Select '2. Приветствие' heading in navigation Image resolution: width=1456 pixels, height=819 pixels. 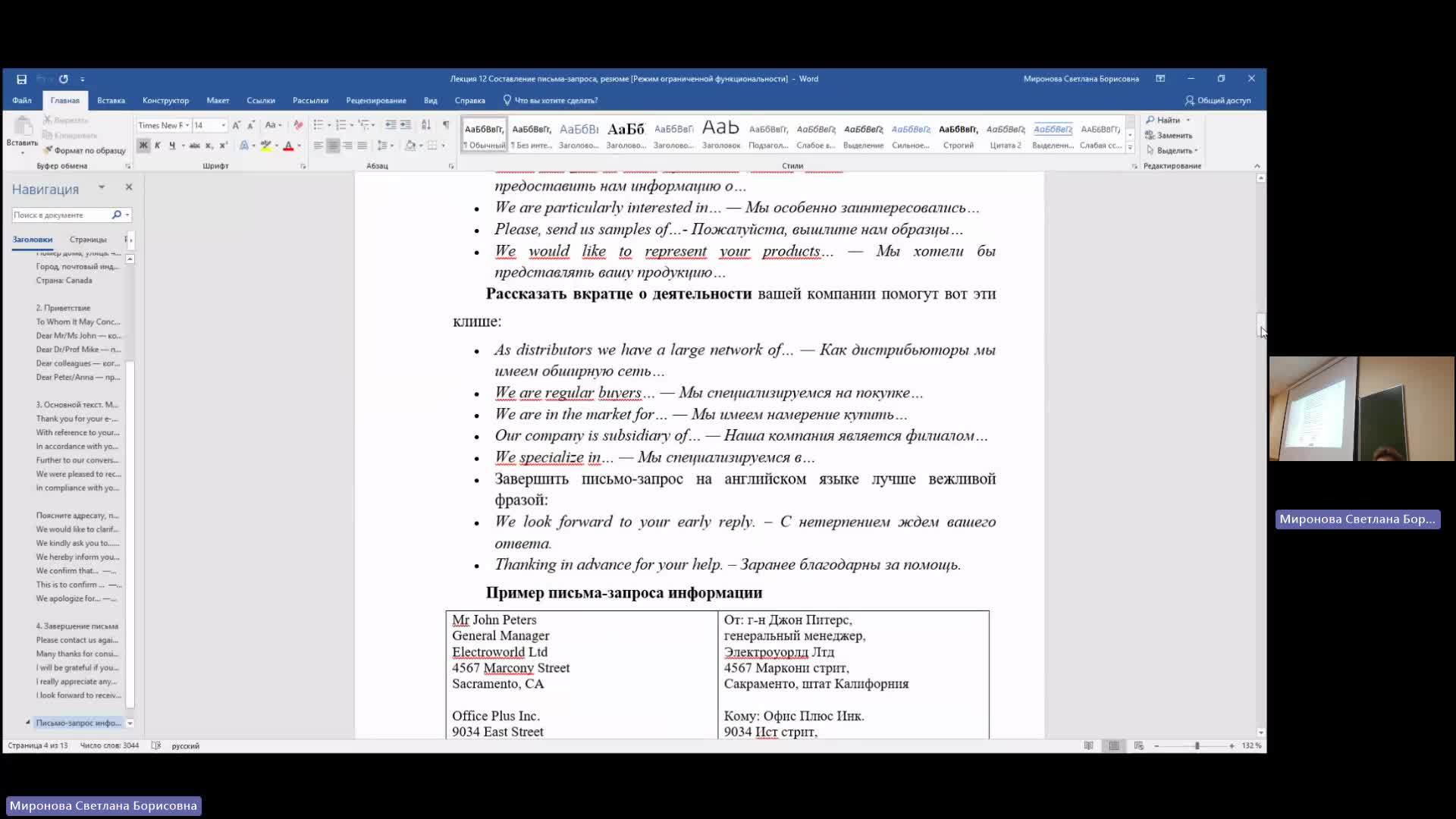pyautogui.click(x=63, y=308)
